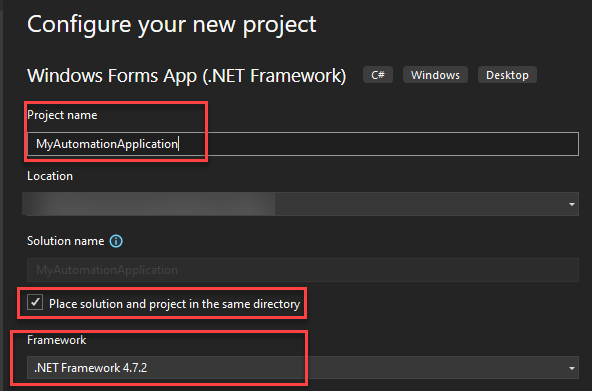Open the .NET Framework 4.7.2 combo box
The image size is (592, 391).
(x=303, y=368)
